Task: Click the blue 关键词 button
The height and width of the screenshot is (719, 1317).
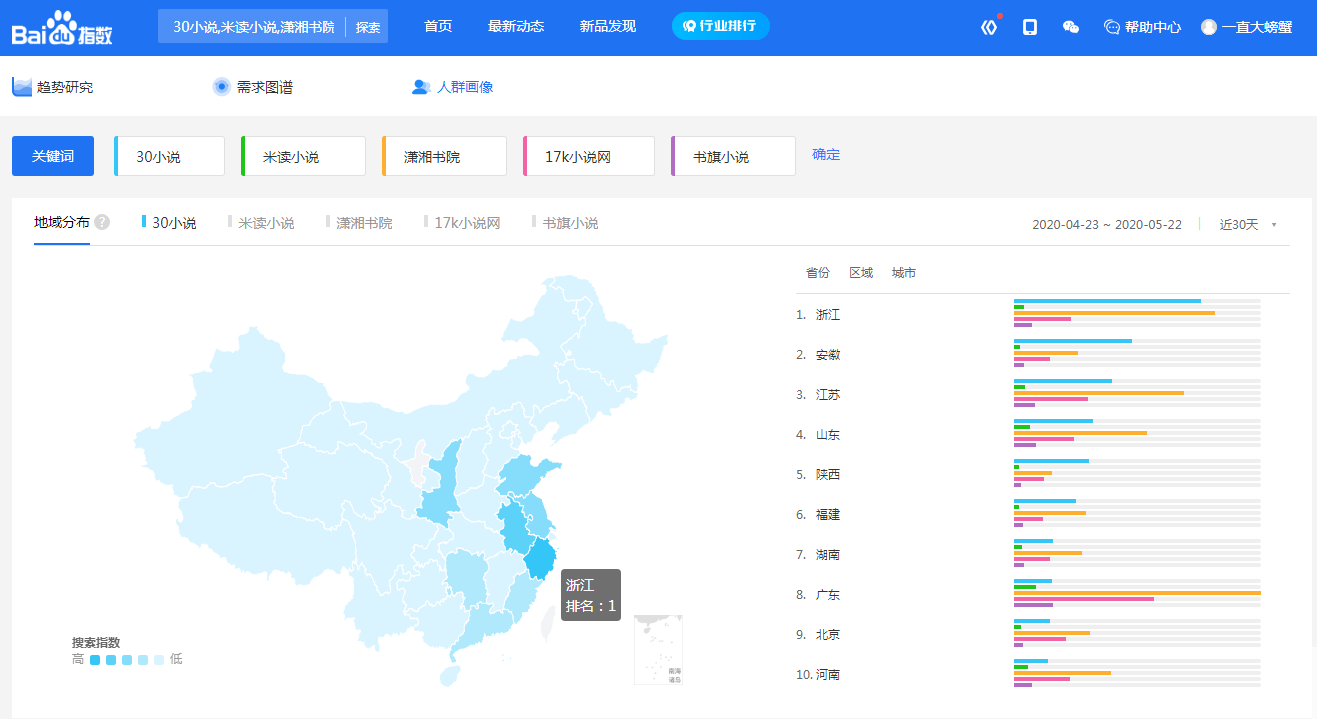Action: coord(53,156)
